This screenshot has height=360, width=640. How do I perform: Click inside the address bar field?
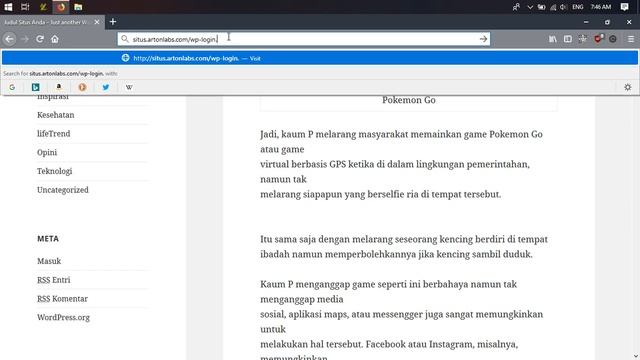coord(304,39)
